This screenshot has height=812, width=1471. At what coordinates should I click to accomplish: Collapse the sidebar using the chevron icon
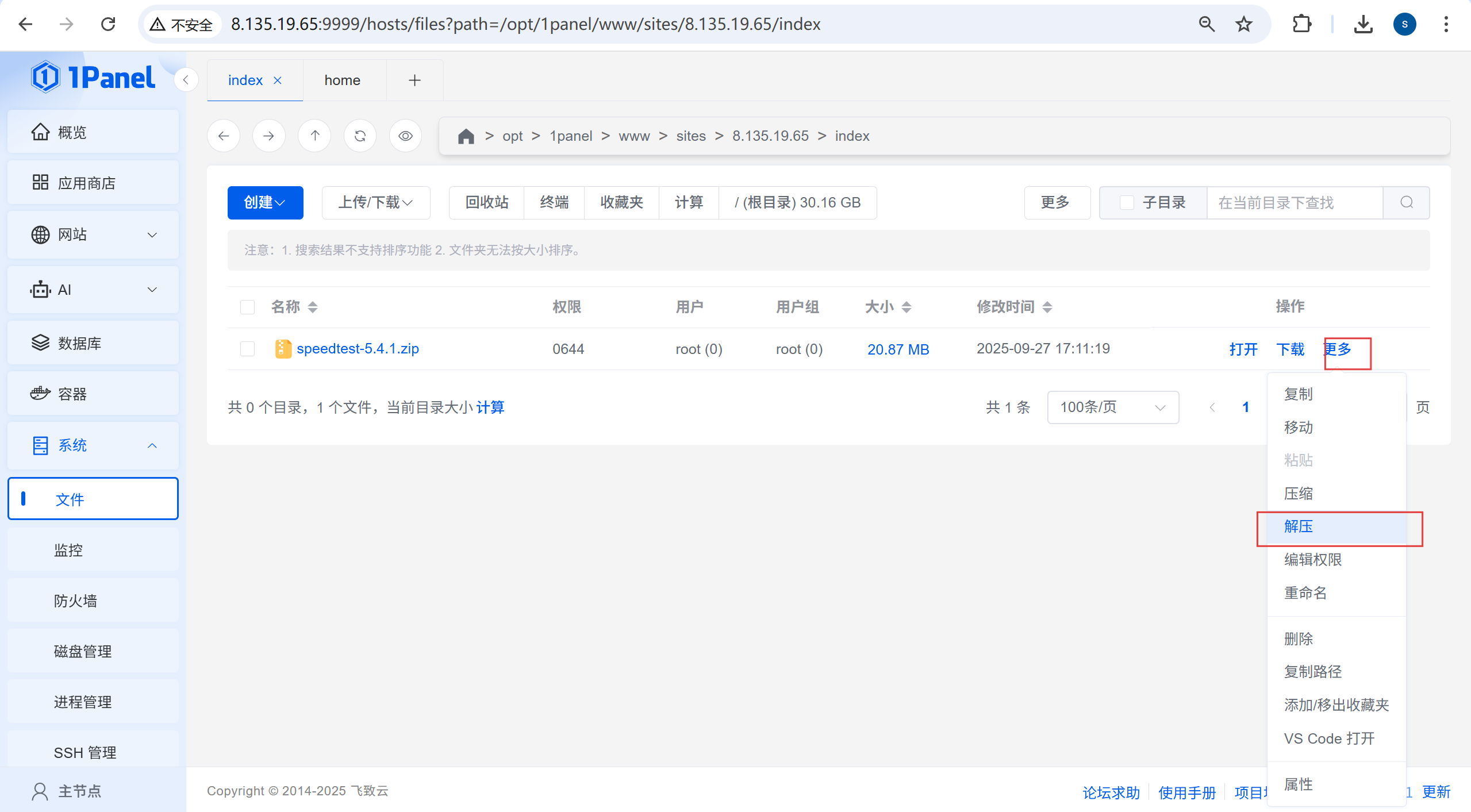click(186, 80)
